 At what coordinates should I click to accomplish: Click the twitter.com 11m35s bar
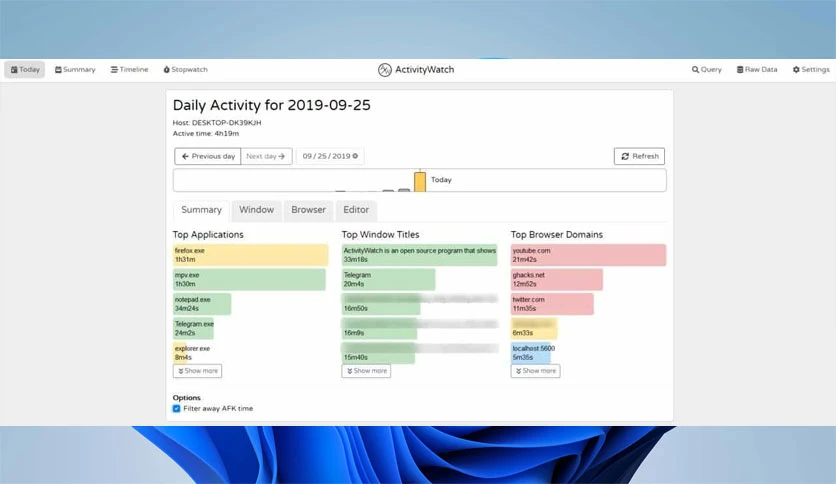click(x=552, y=304)
